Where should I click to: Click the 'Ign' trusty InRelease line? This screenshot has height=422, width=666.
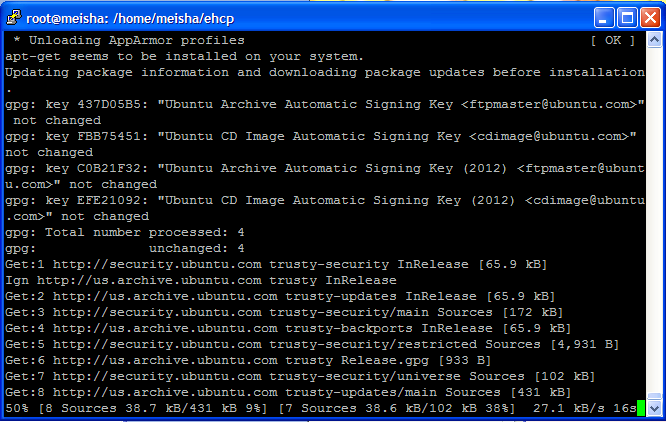click(200, 281)
